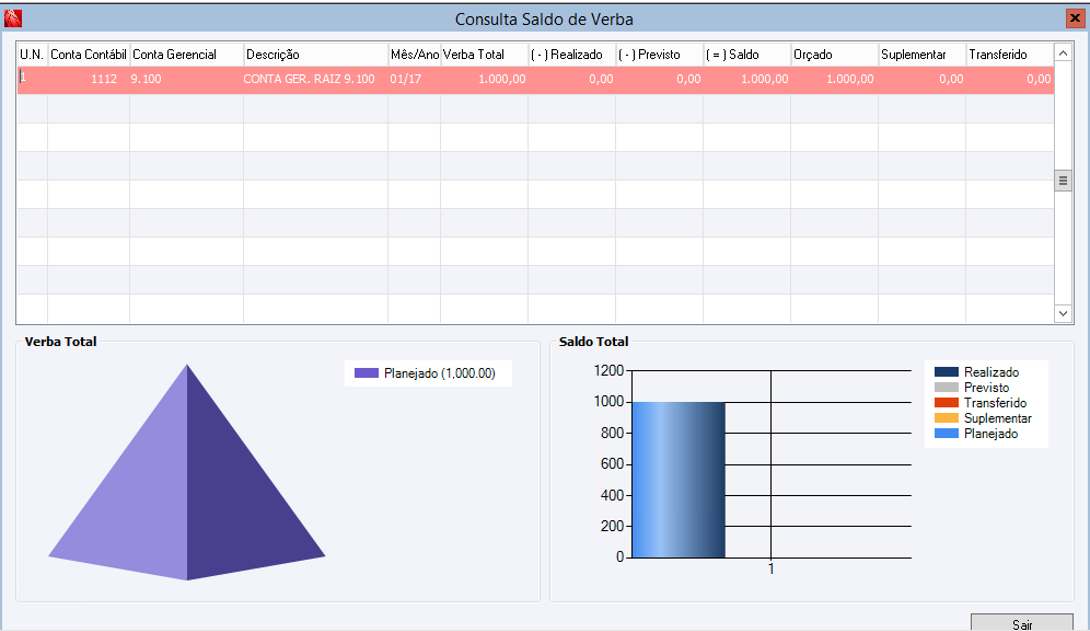Click the Descrição column header
1090x631 pixels.
click(x=316, y=54)
